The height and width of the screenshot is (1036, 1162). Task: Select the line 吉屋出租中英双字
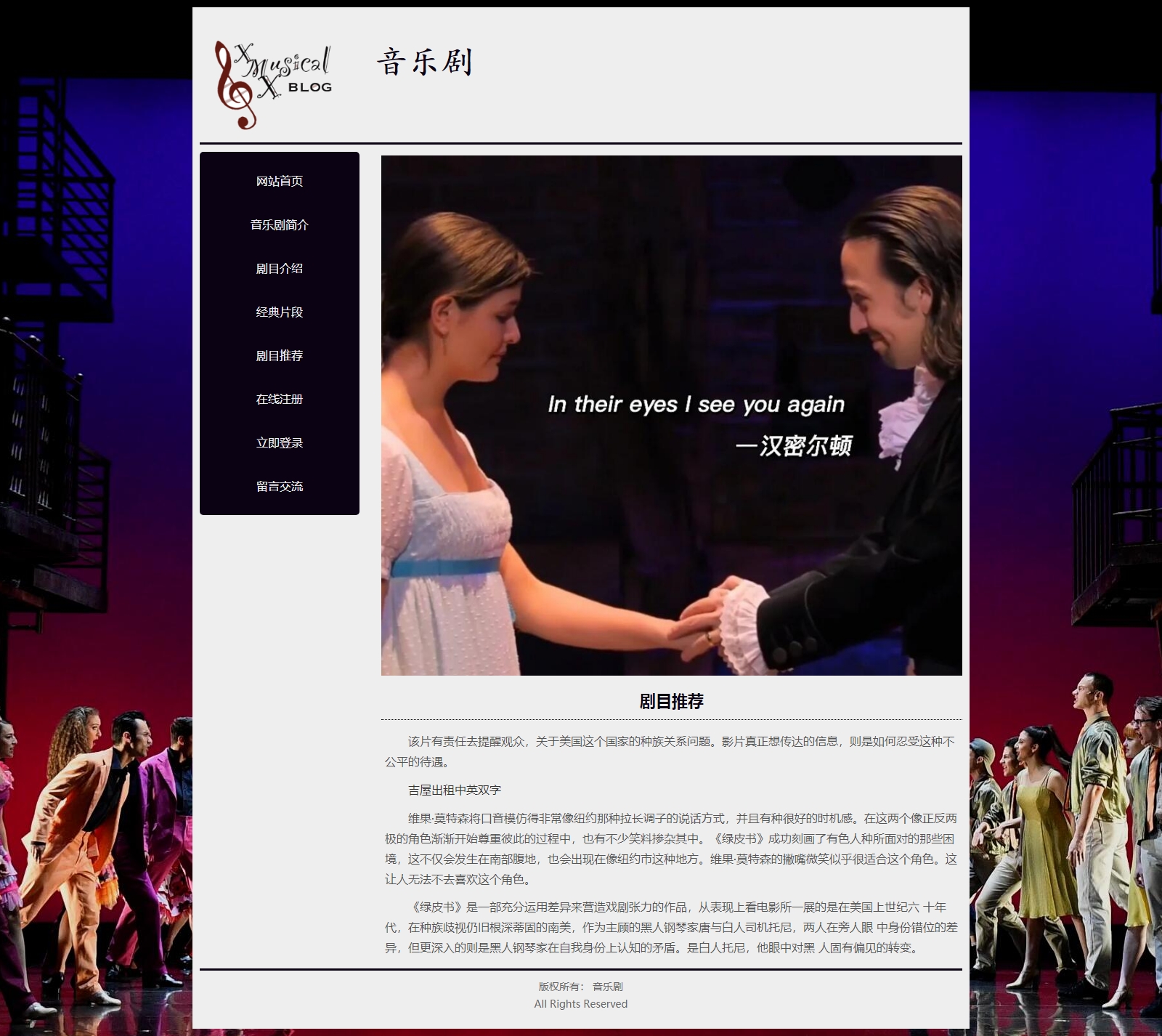click(x=455, y=790)
